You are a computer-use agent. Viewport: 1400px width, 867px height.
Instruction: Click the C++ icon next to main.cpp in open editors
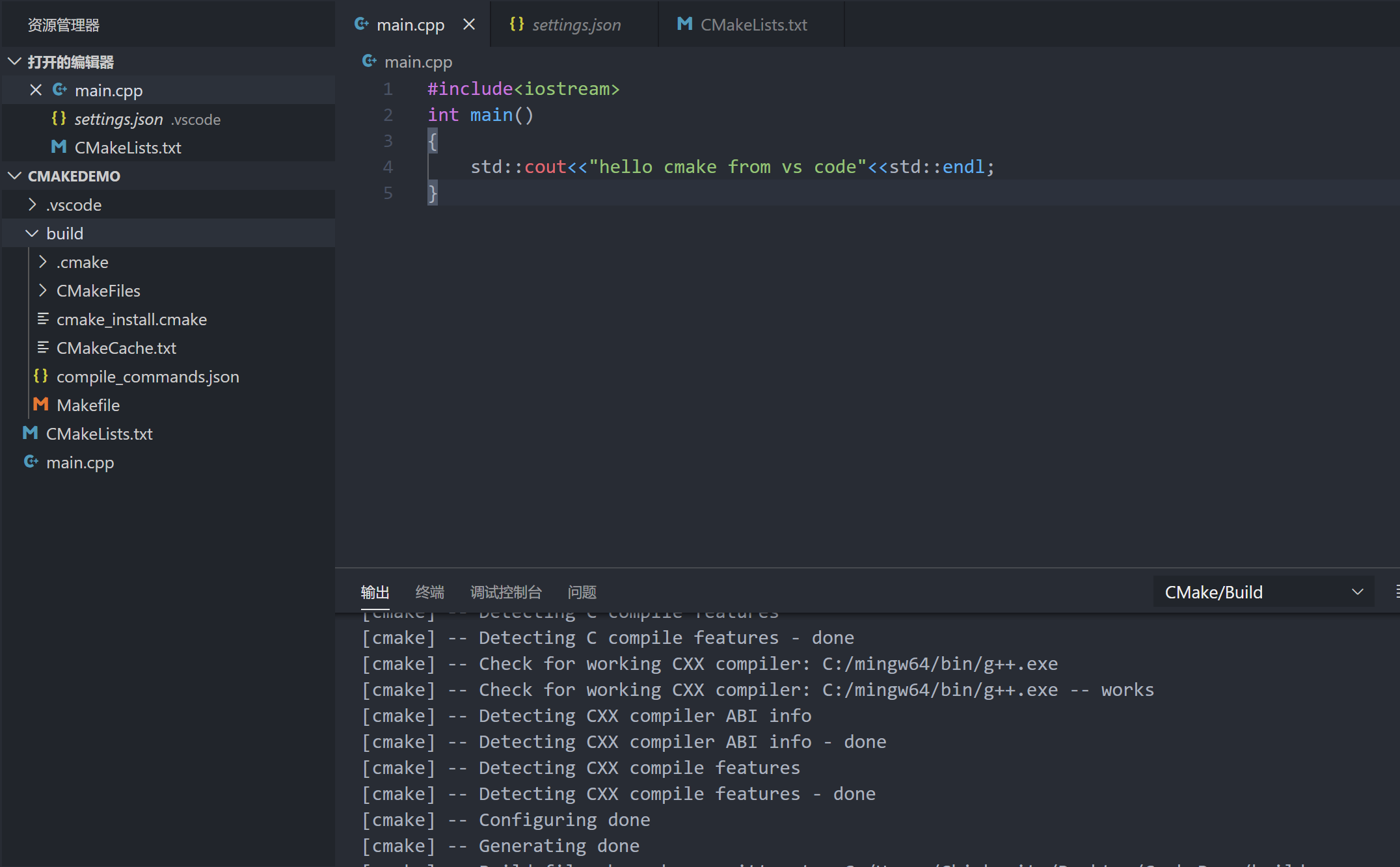[59, 90]
